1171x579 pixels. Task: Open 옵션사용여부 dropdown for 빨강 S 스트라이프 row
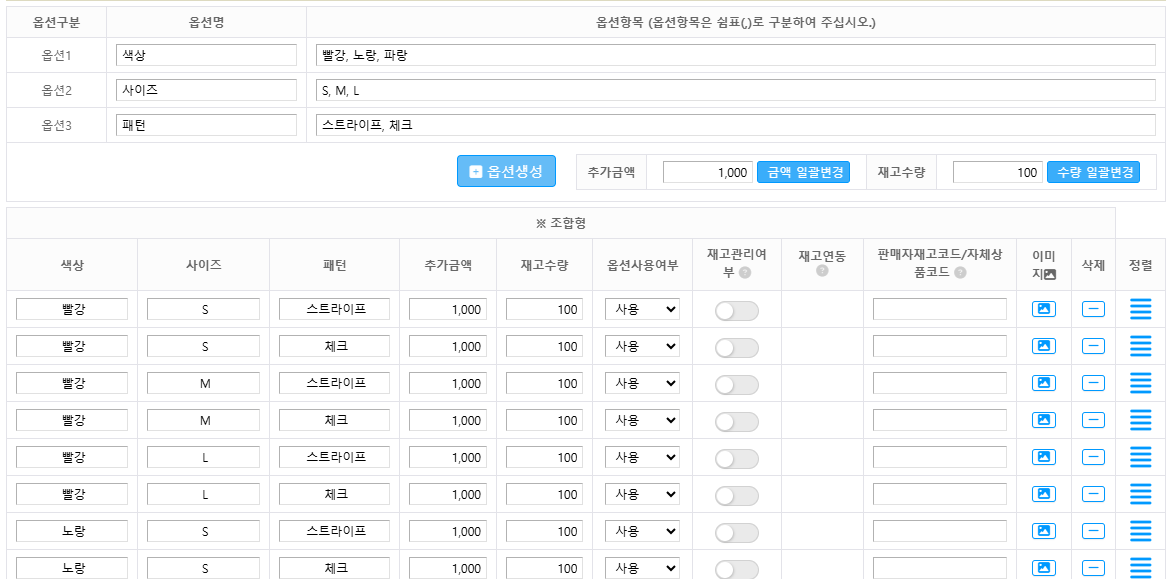[642, 310]
